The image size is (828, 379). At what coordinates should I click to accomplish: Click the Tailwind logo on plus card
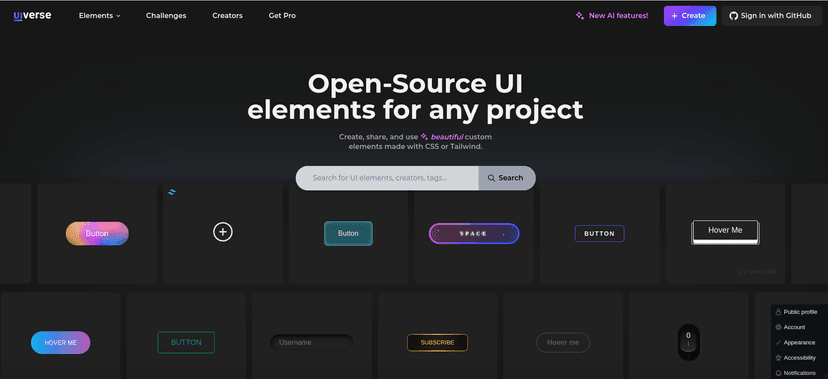pos(172,192)
